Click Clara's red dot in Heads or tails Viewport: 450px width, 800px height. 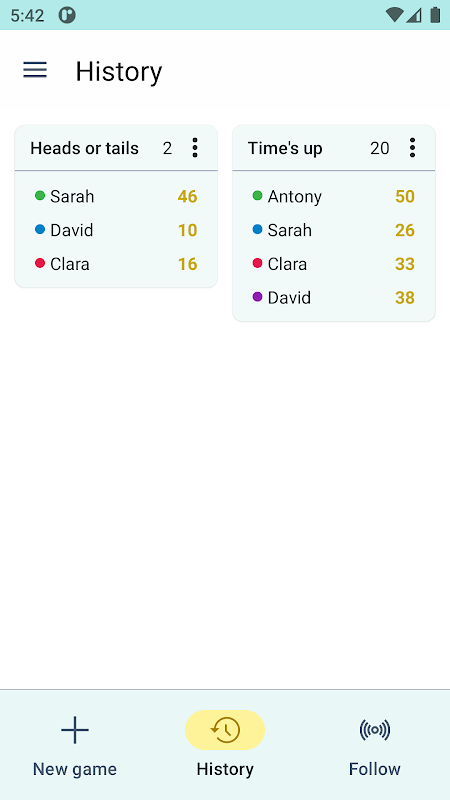pyautogui.click(x=40, y=263)
